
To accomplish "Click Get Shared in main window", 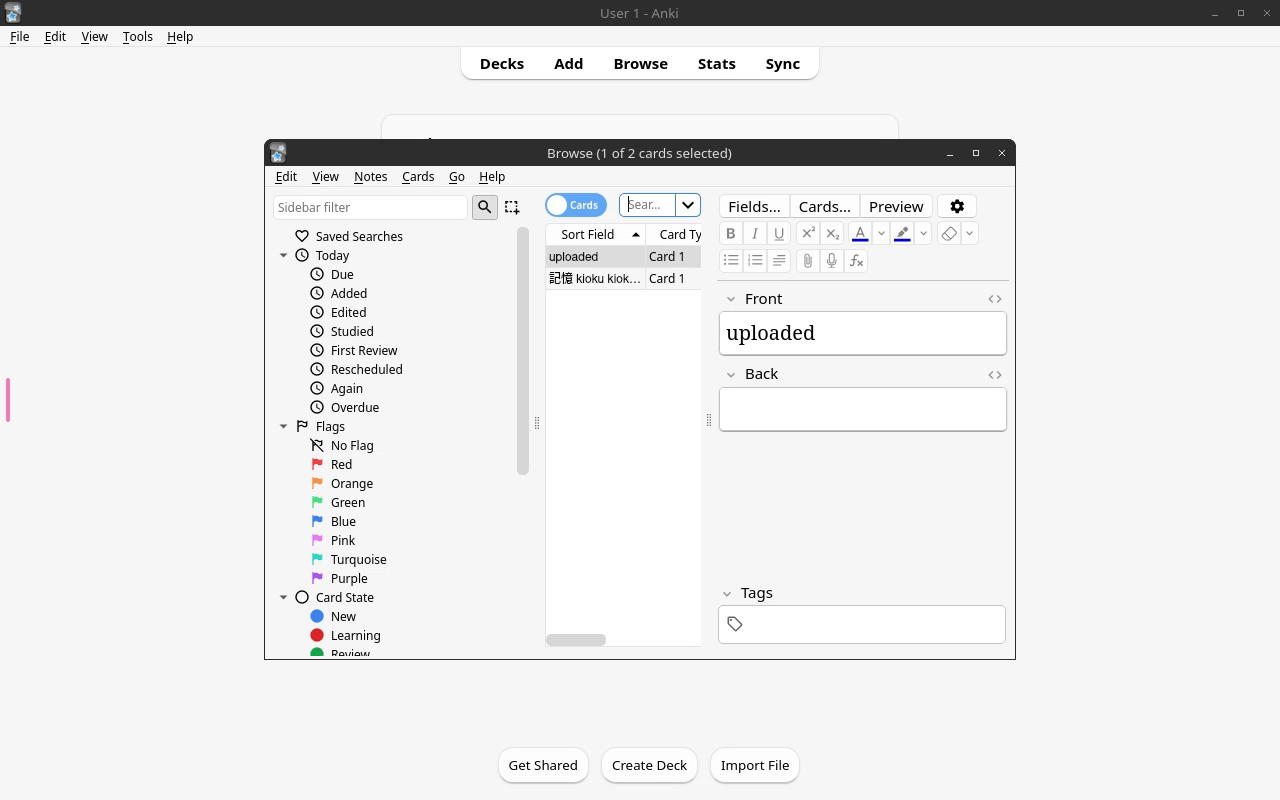I will pos(543,765).
